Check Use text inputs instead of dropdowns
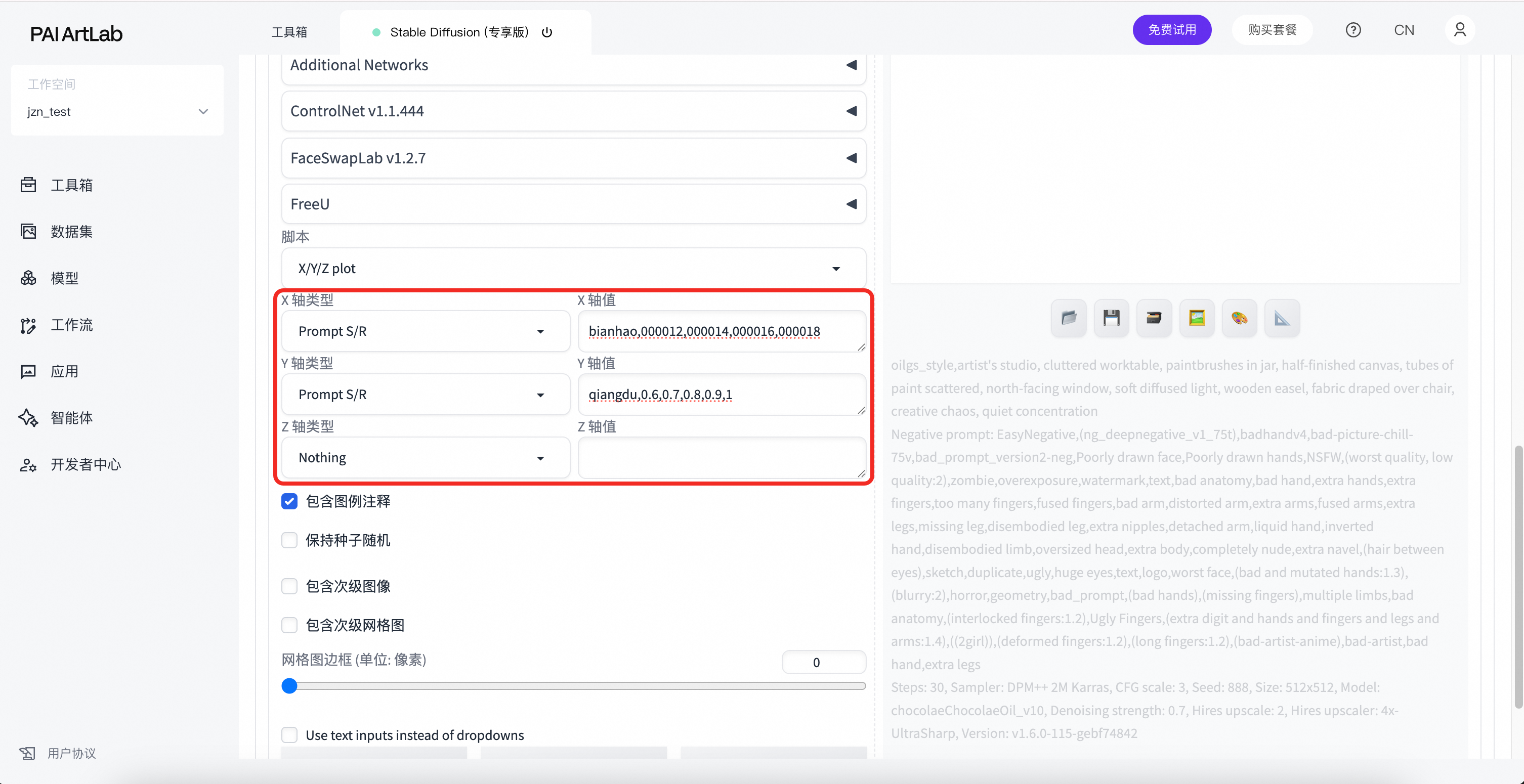Viewport: 1524px width, 784px height. 289,735
